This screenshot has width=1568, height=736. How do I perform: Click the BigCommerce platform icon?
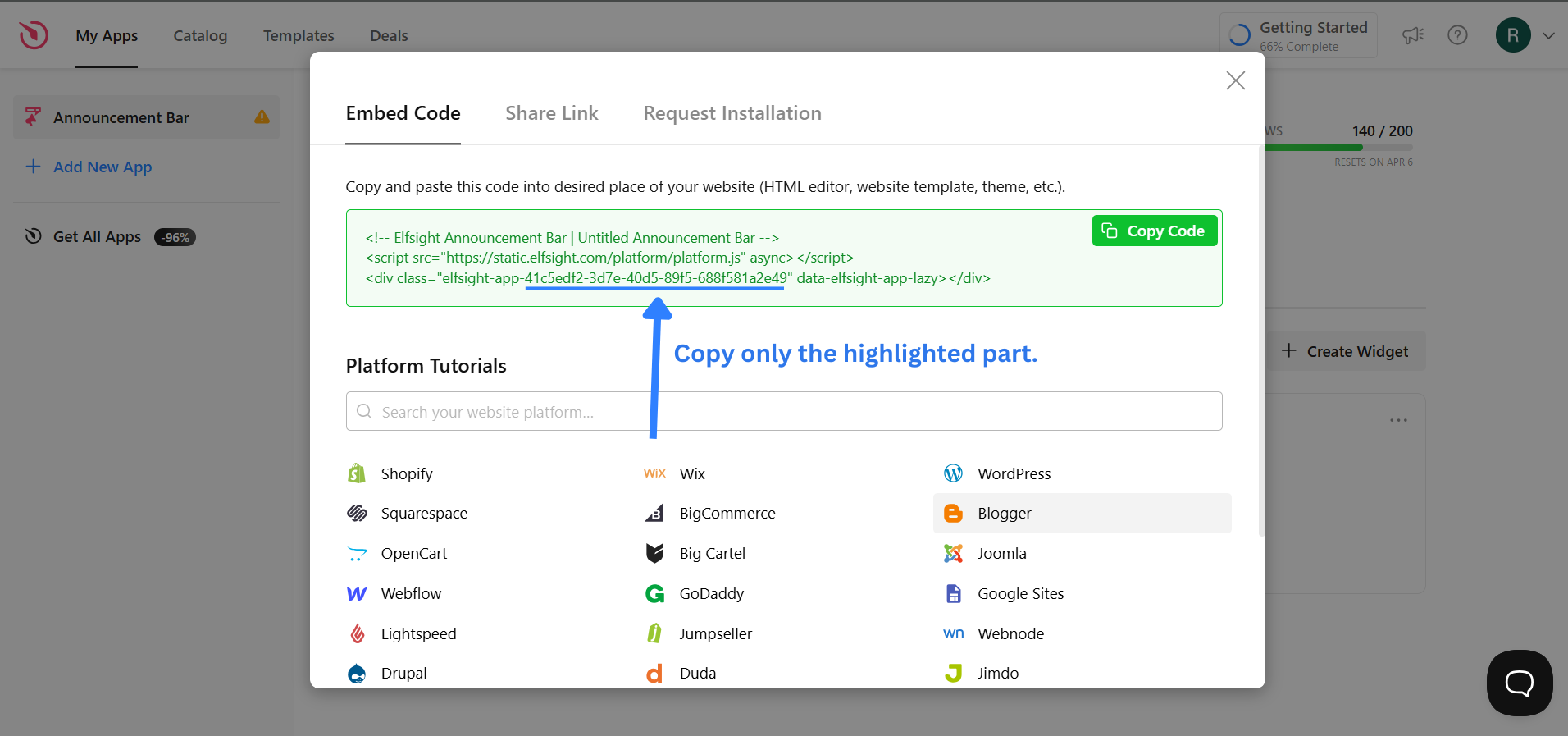[x=654, y=513]
